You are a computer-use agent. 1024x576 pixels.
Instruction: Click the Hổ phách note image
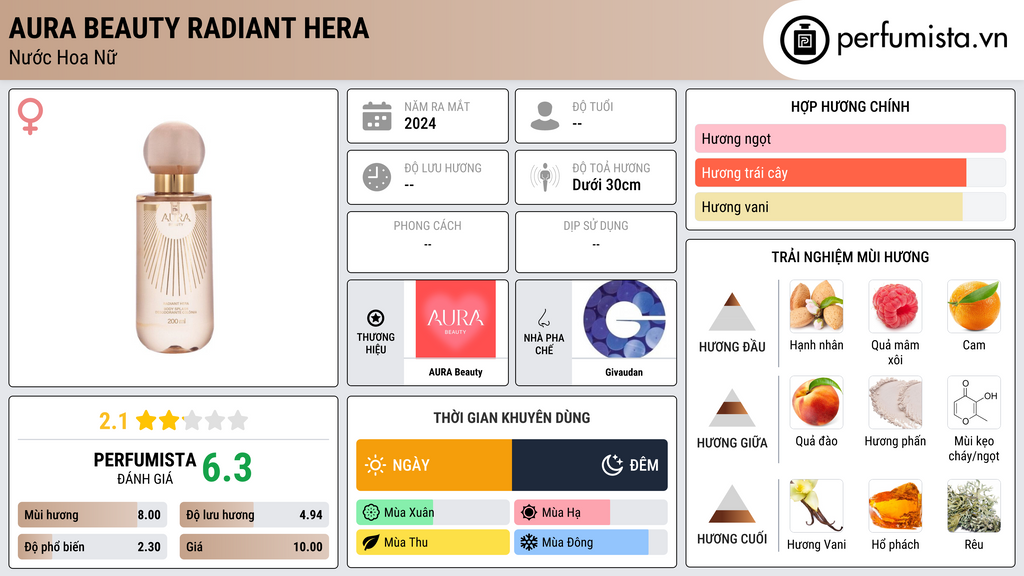pyautogui.click(x=895, y=506)
